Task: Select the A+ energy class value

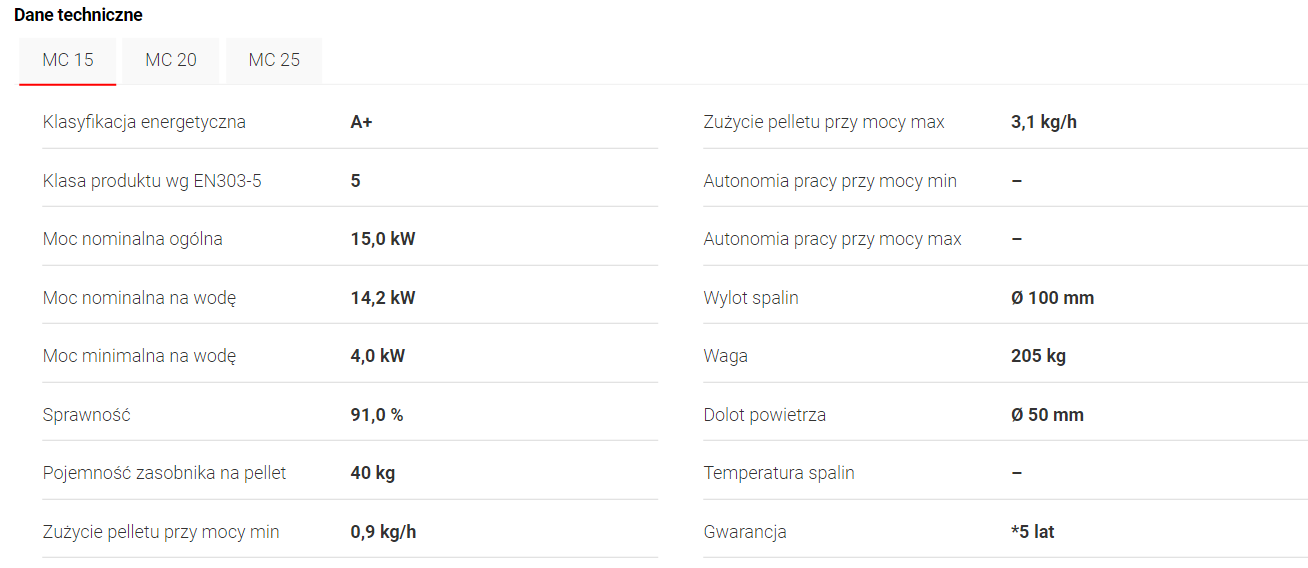Action: coord(362,122)
